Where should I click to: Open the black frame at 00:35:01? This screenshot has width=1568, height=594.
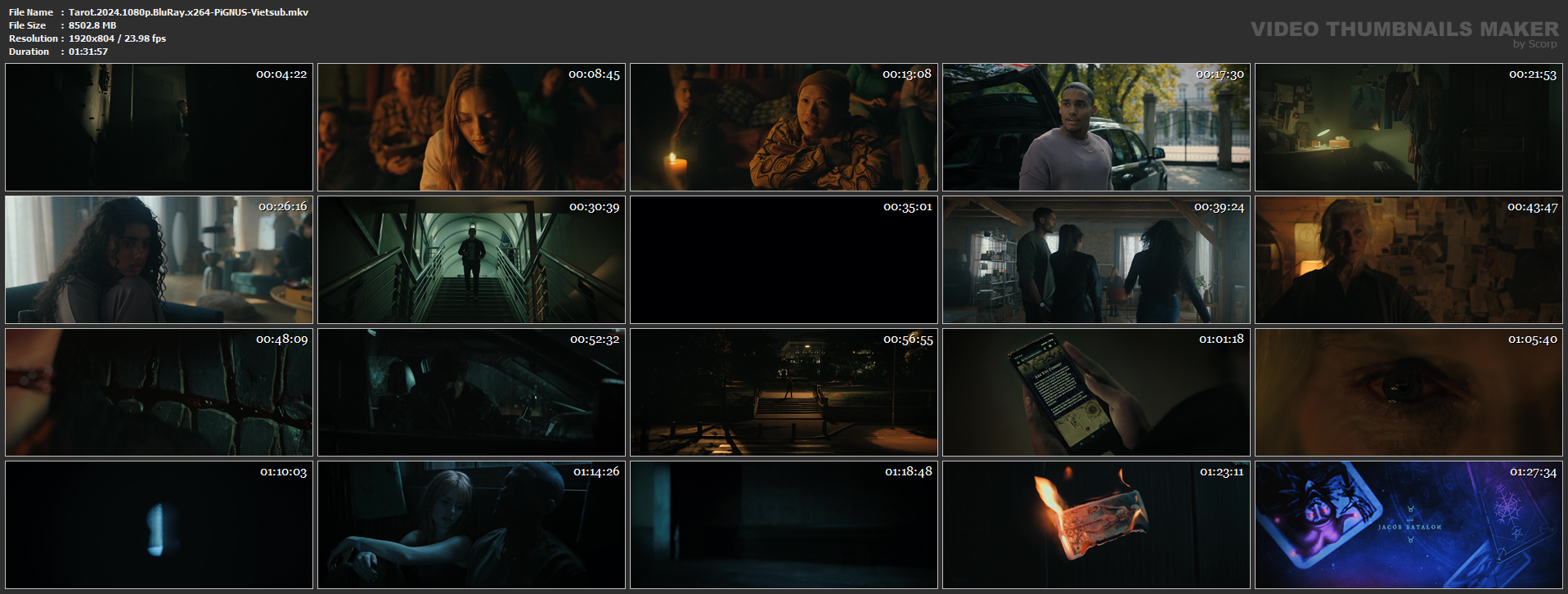click(x=784, y=259)
